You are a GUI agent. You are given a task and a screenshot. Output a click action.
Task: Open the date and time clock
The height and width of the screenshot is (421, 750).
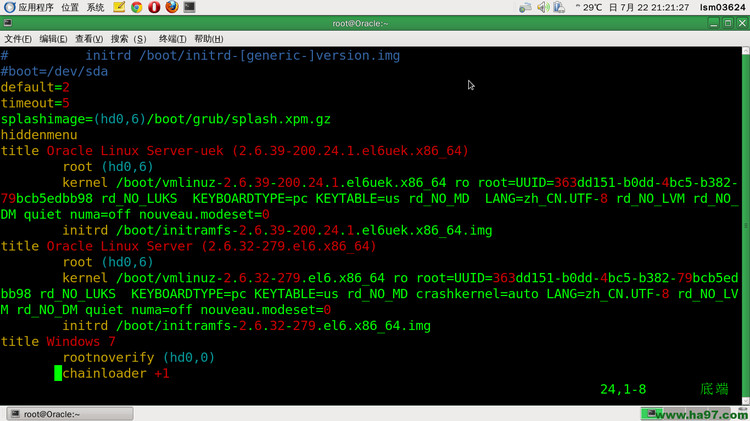(x=657, y=7)
